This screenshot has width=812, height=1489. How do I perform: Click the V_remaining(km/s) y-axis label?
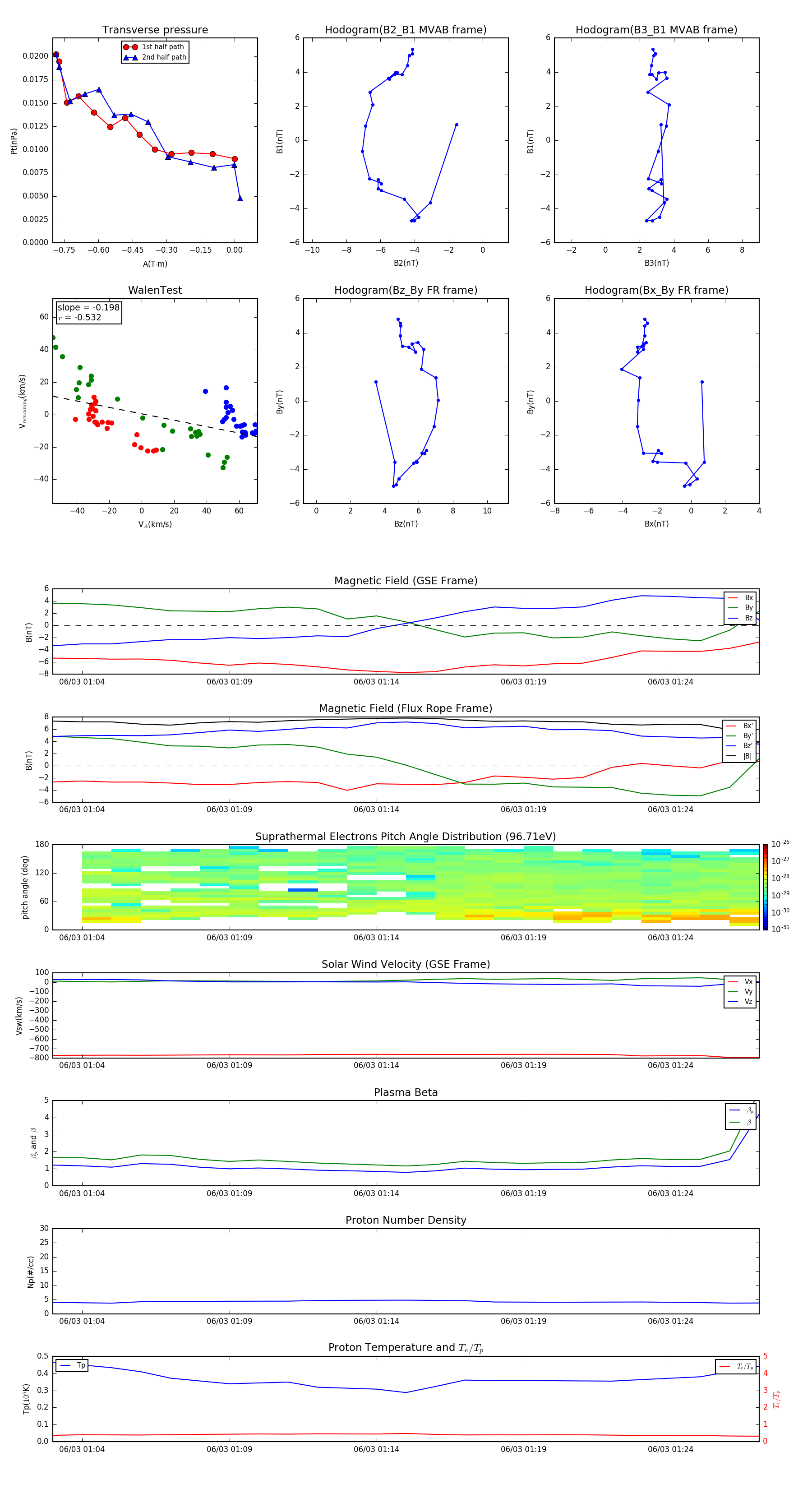(23, 401)
